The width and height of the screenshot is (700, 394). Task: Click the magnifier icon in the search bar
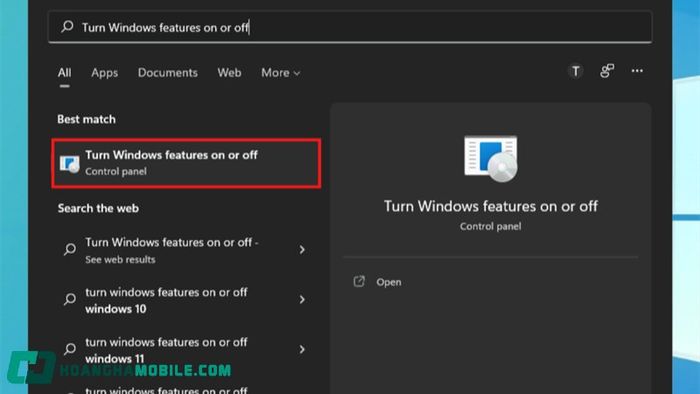pos(67,27)
